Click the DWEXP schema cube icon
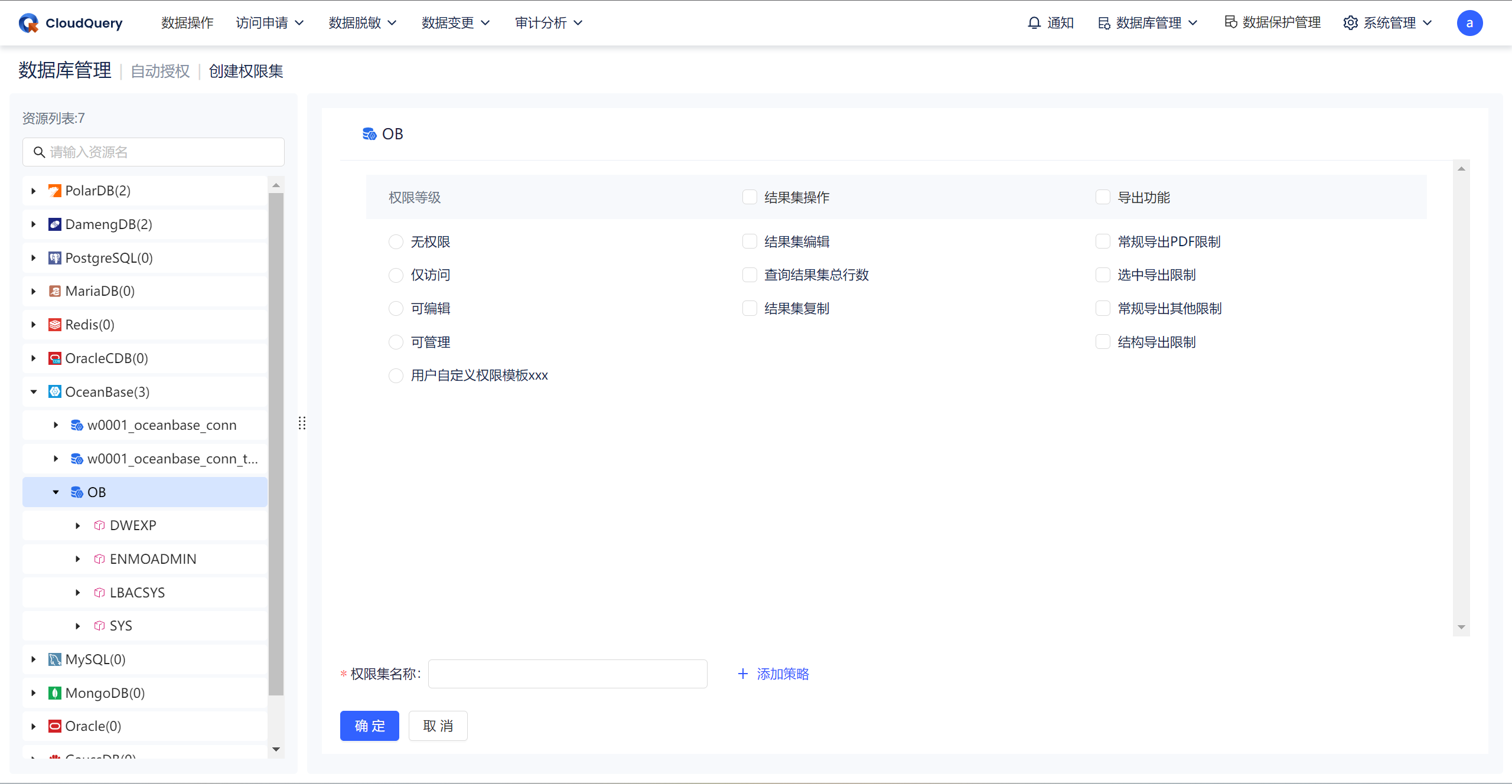Viewport: 1512px width, 784px height. [x=99, y=525]
